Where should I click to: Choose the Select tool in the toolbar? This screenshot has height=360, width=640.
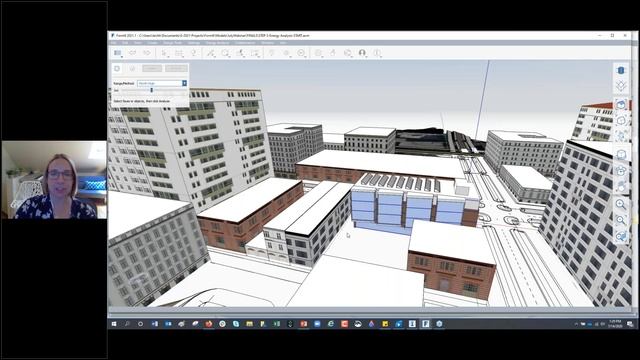pos(164,53)
